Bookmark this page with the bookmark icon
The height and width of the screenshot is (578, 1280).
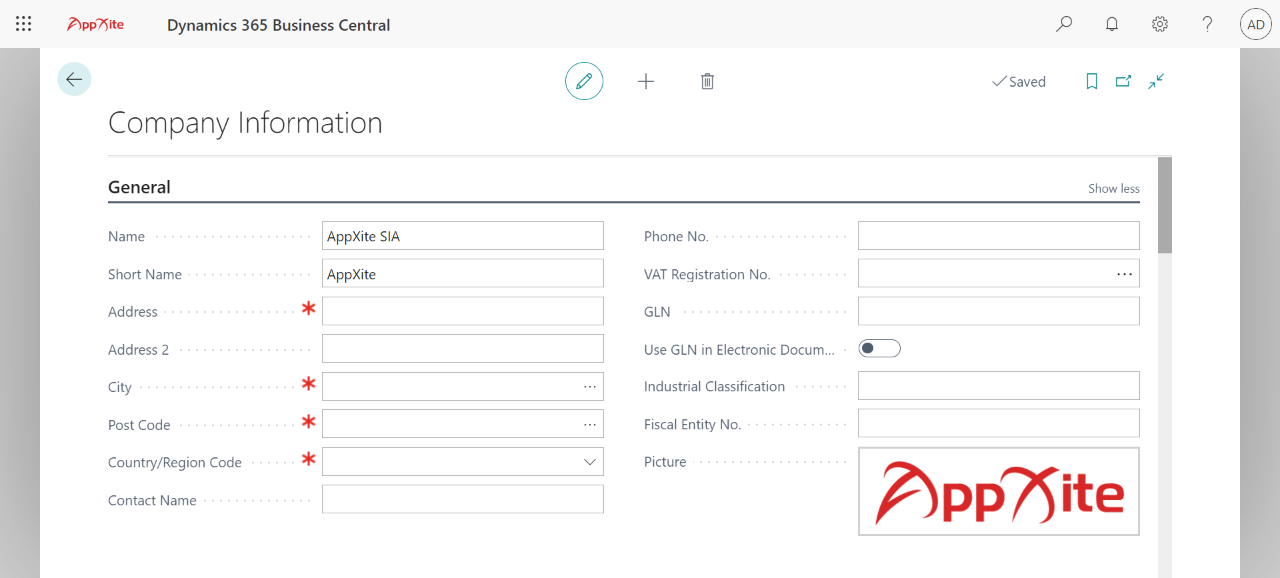click(x=1091, y=81)
